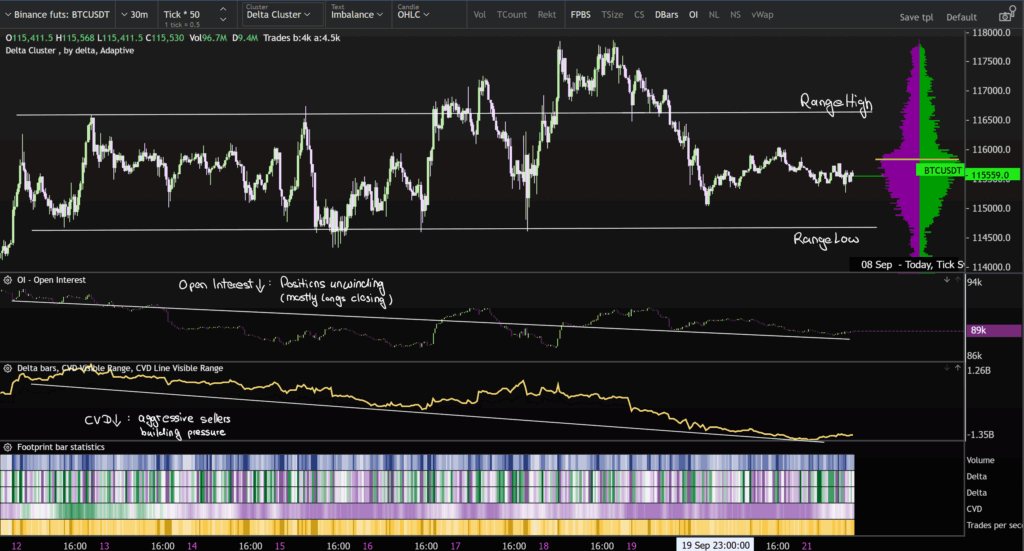Open OI - Open Interest panel settings gear
The width and height of the screenshot is (1024, 551).
[9, 280]
